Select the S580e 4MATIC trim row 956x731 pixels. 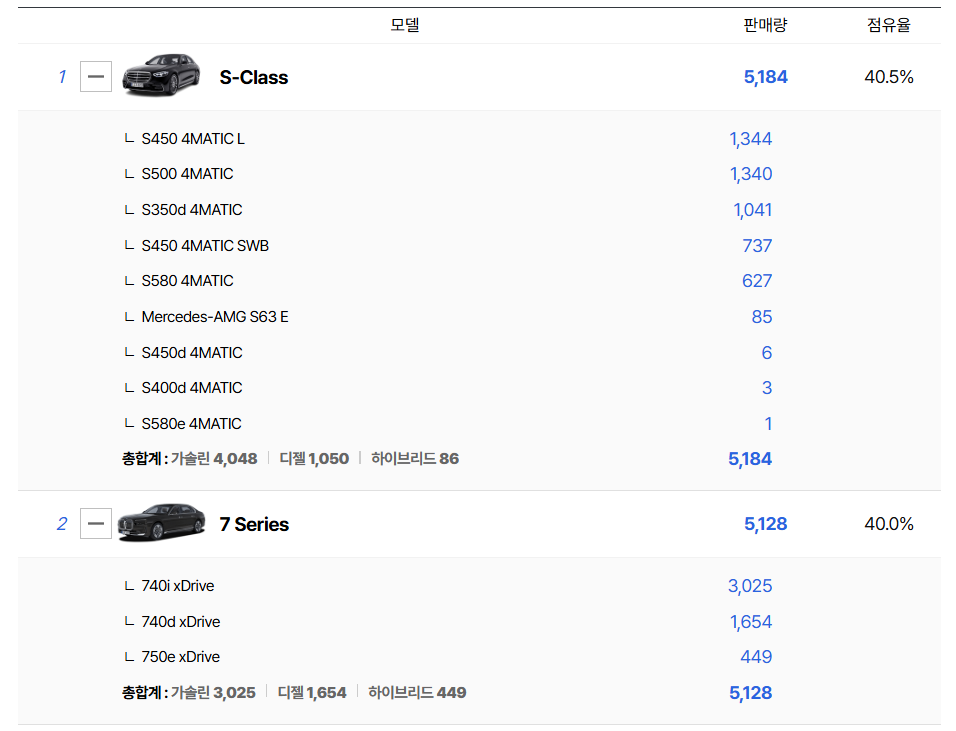pyautogui.click(x=191, y=424)
